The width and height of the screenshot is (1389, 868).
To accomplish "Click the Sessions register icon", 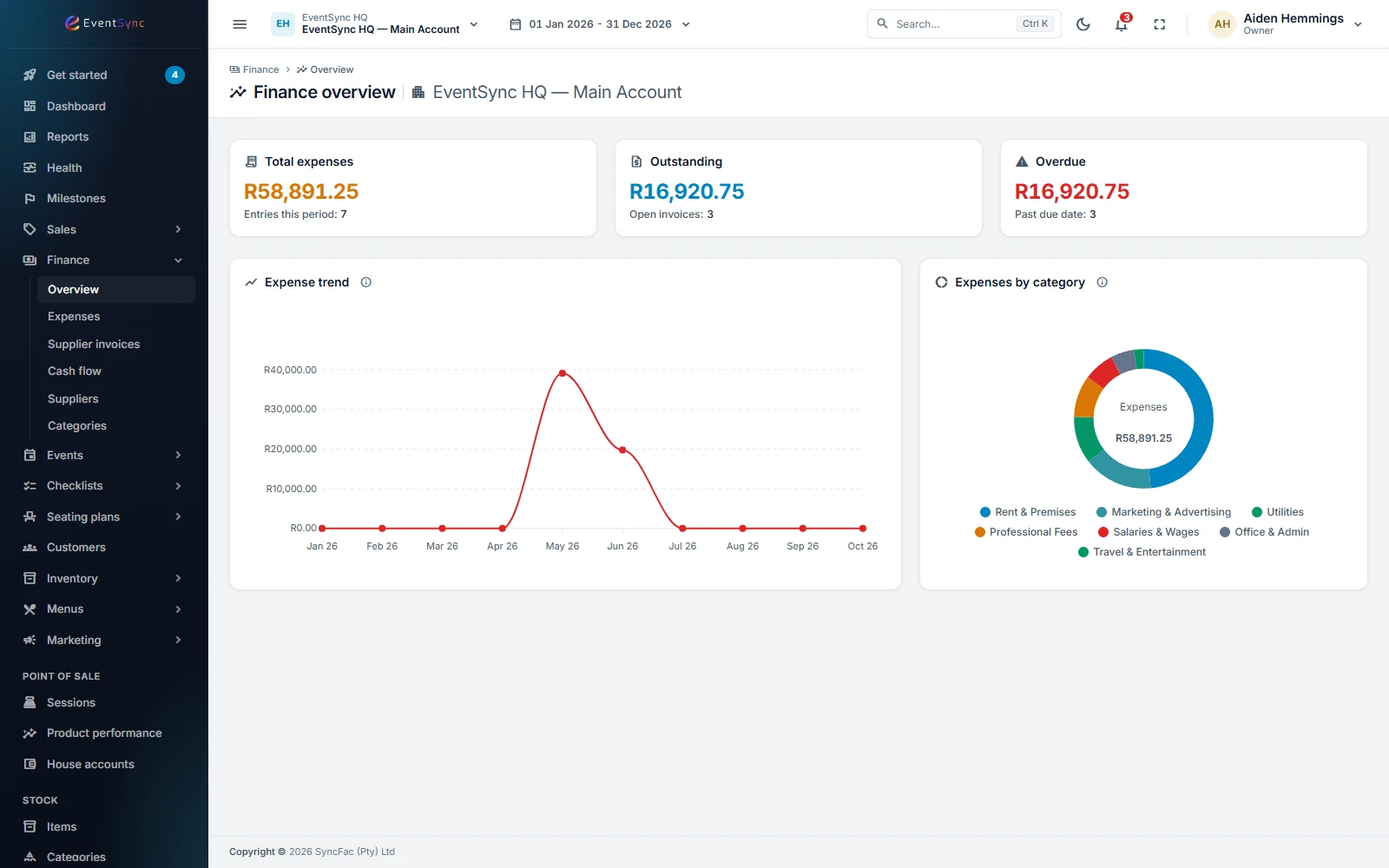I will [x=30, y=702].
